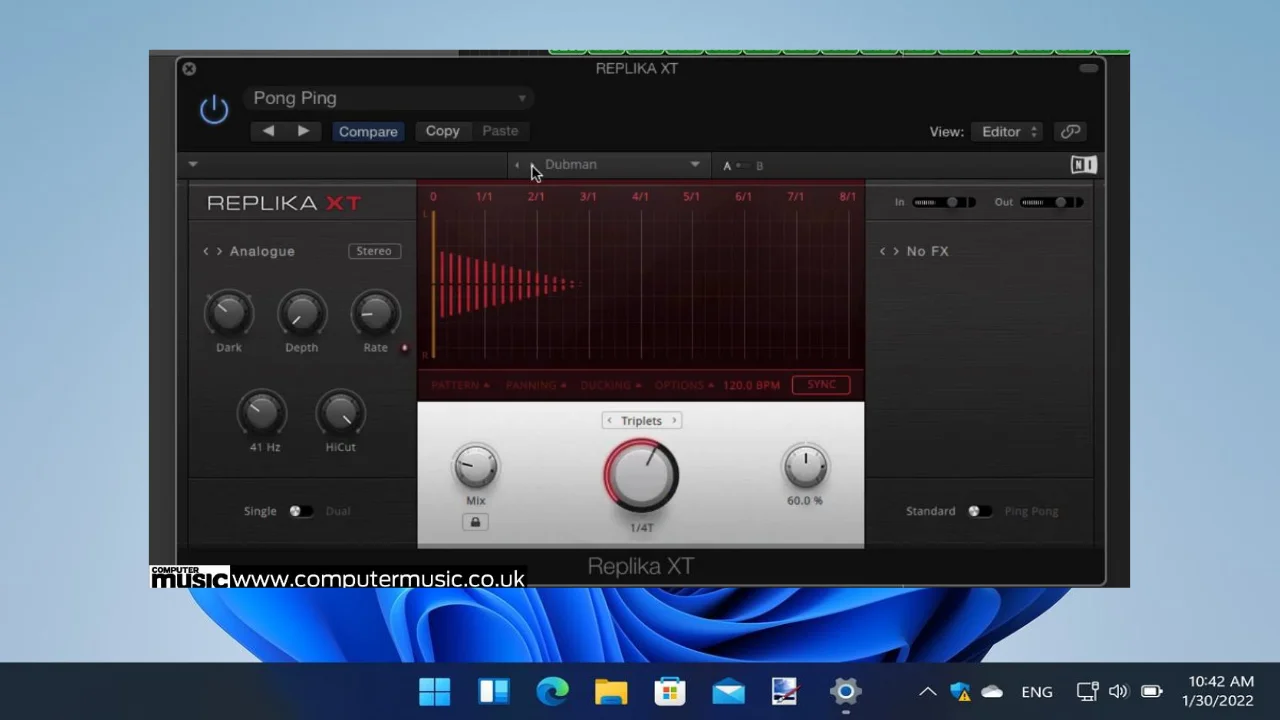Click the 60.0 % feedback knob

coord(805,467)
